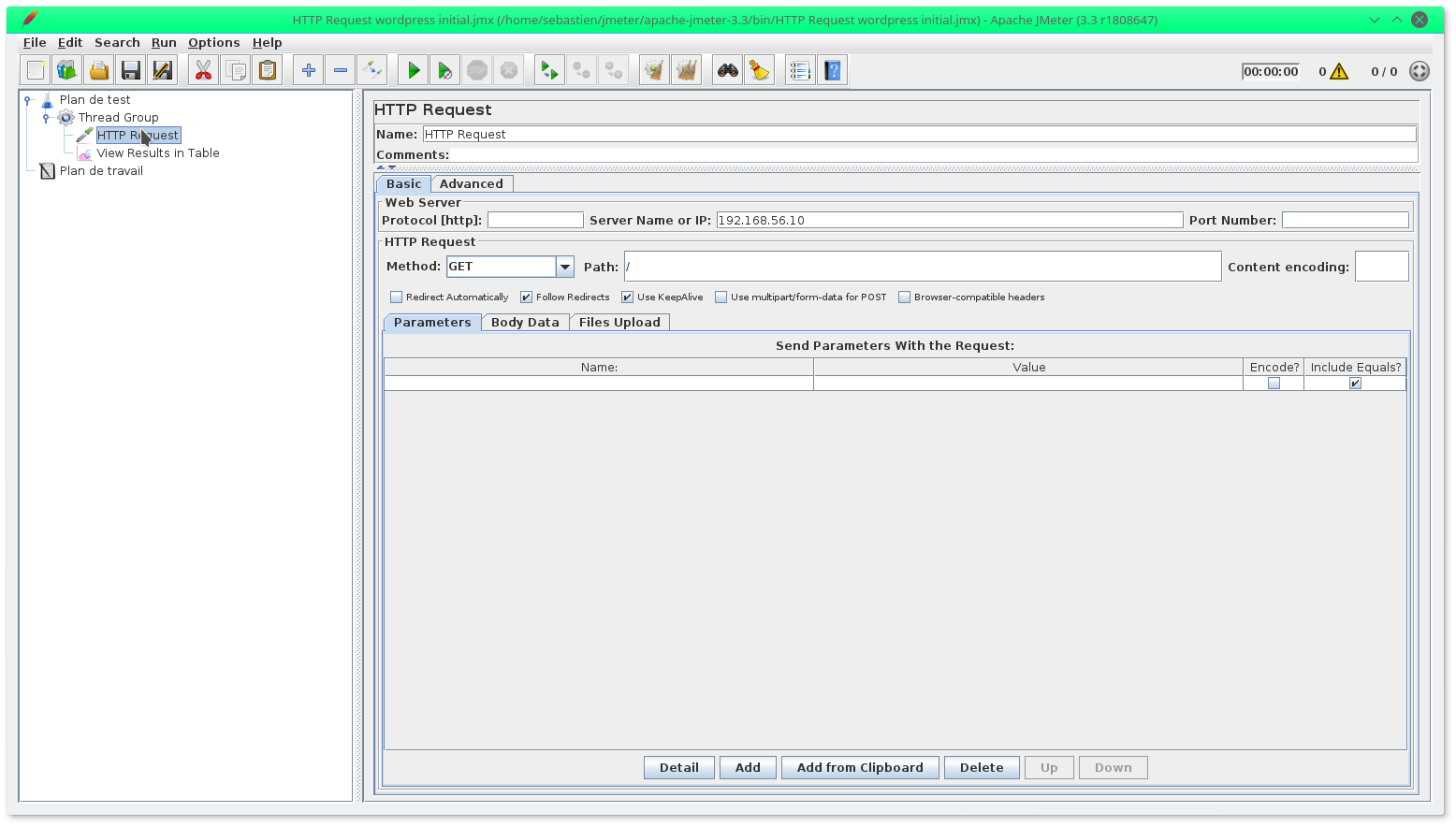Click Remote Shutdown All icon
Image resolution: width=1456 pixels, height=827 pixels.
pyautogui.click(x=614, y=70)
